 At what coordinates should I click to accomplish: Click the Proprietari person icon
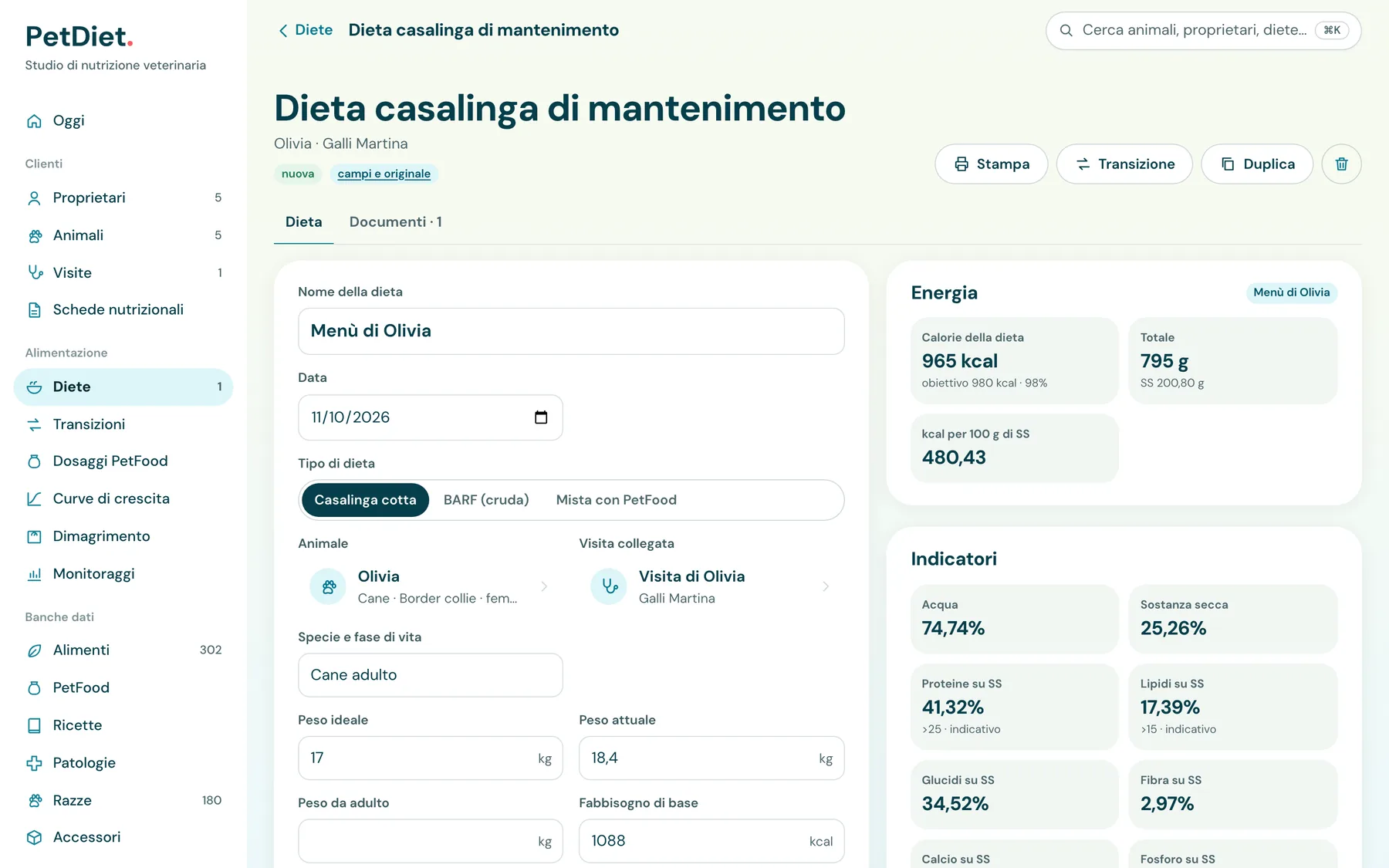click(x=34, y=198)
